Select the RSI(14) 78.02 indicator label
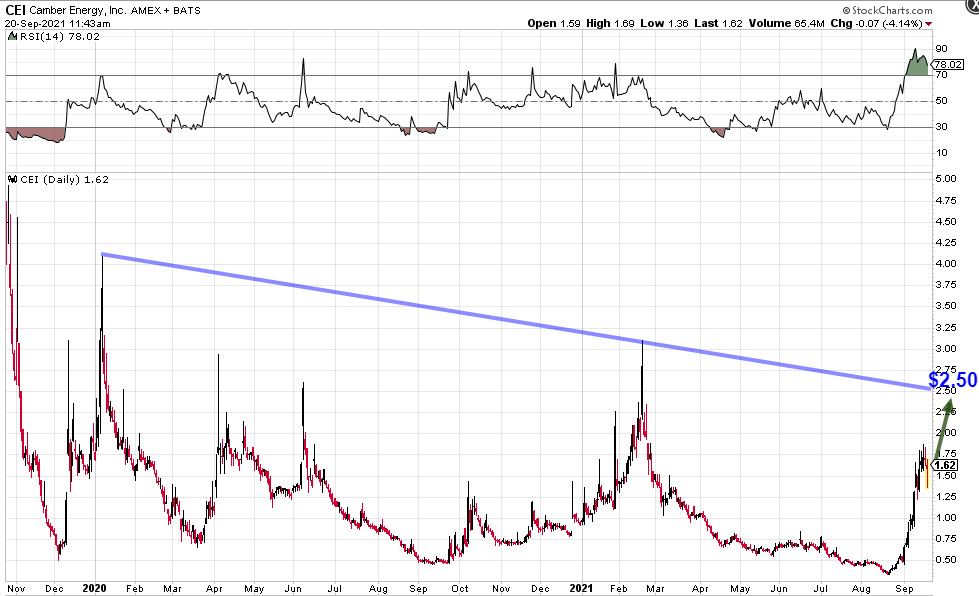 coord(59,36)
